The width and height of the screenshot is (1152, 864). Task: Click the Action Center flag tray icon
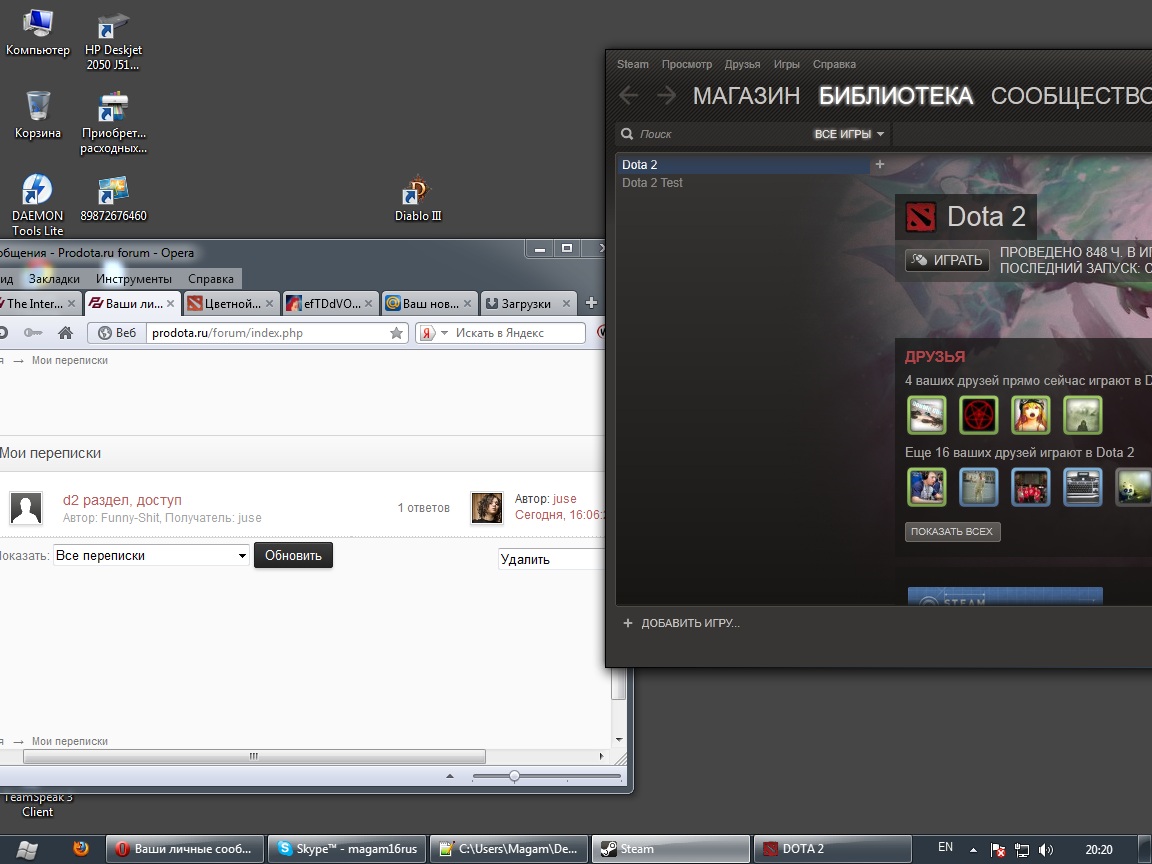point(998,850)
